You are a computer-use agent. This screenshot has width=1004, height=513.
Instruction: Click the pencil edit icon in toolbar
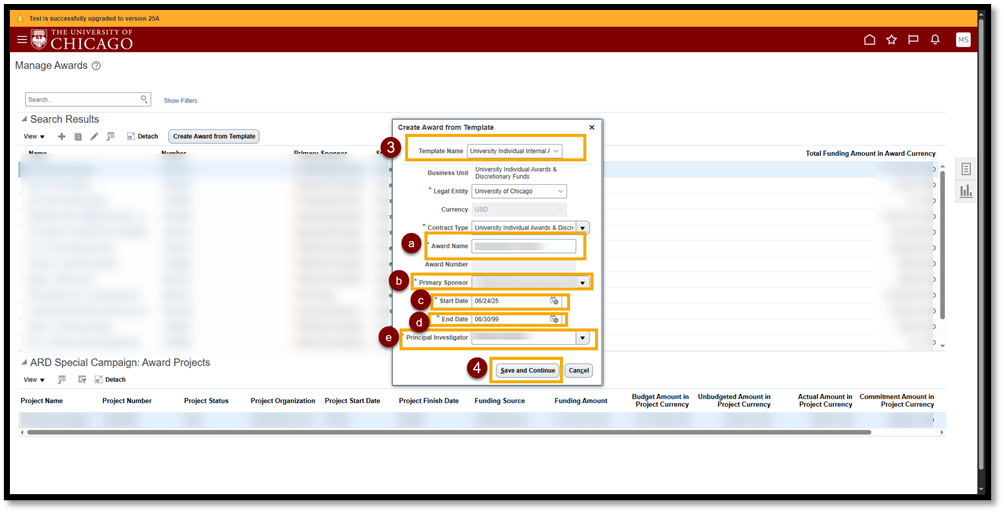coord(94,136)
